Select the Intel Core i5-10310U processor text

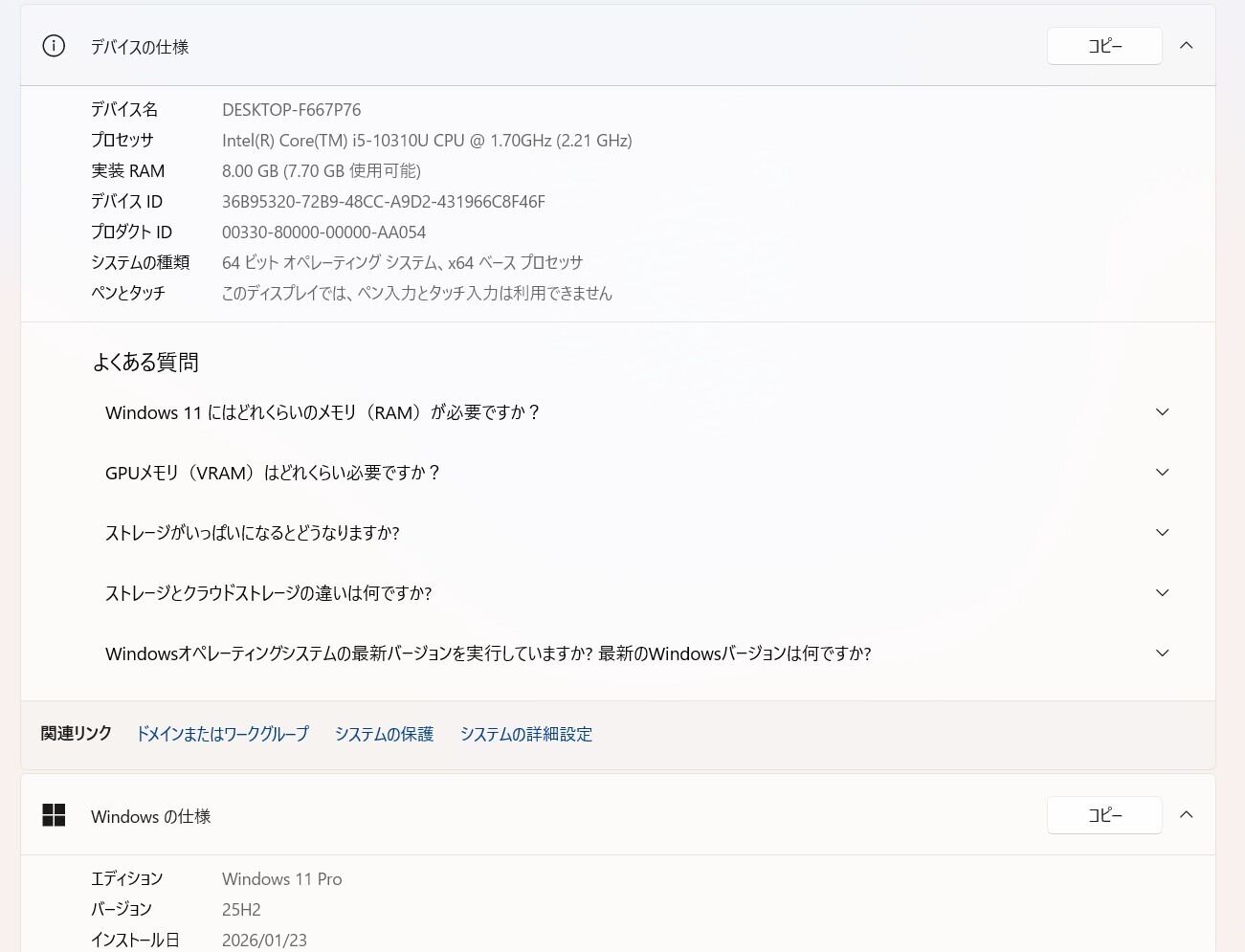pos(427,141)
